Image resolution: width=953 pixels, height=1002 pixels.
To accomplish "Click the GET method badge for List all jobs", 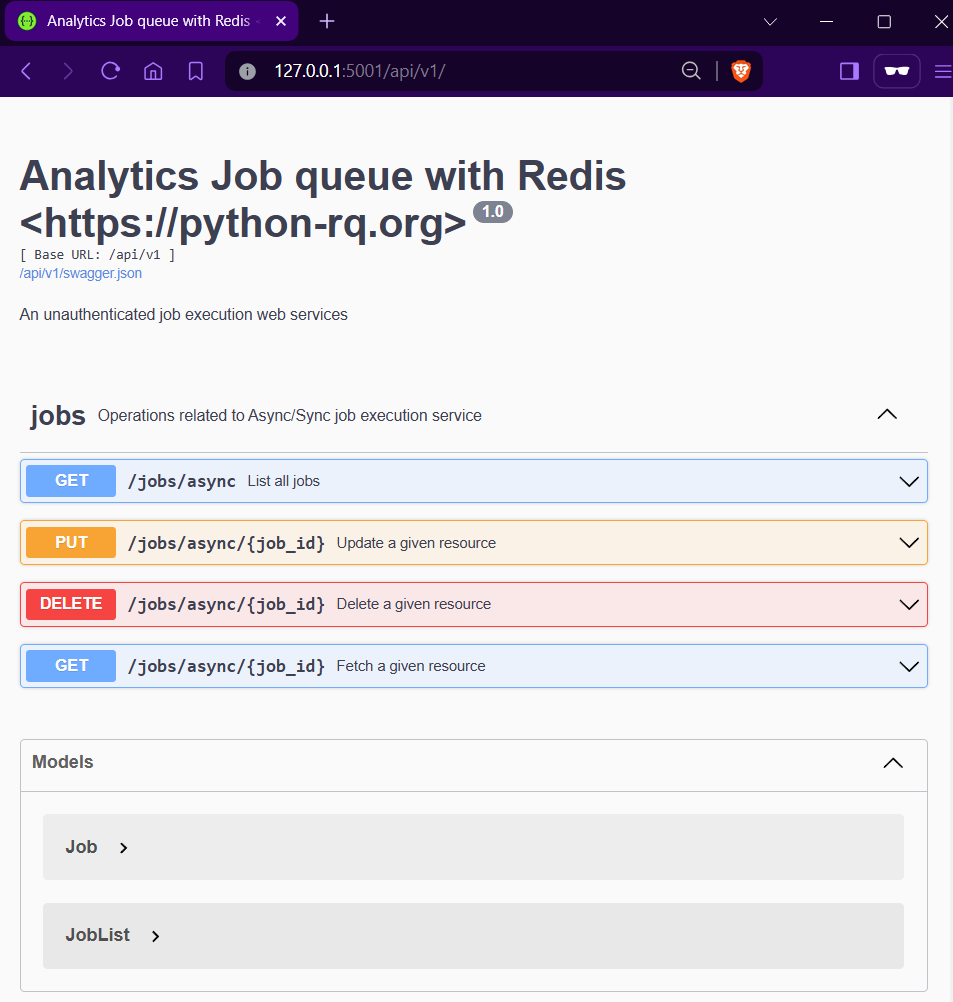I will [x=71, y=481].
